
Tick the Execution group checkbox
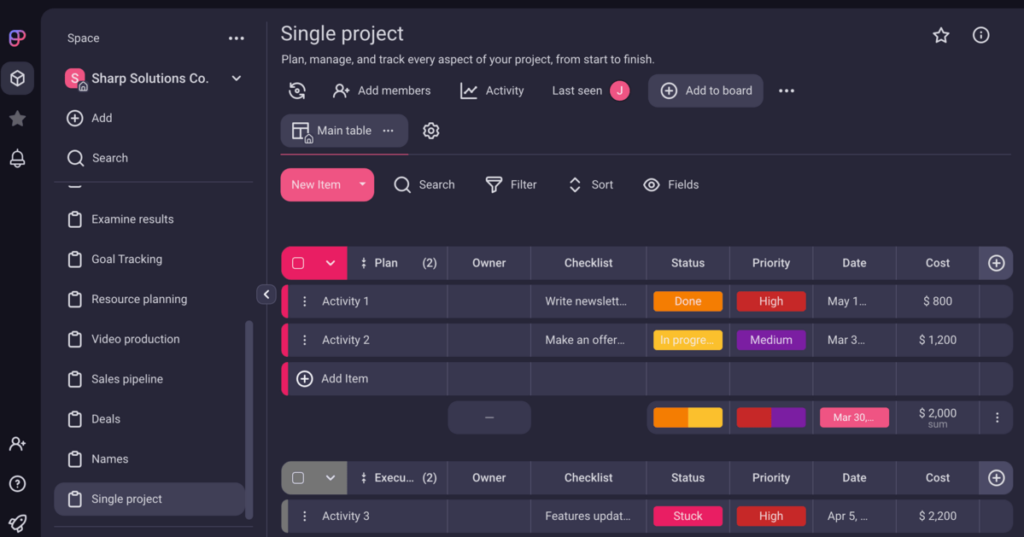coord(298,478)
